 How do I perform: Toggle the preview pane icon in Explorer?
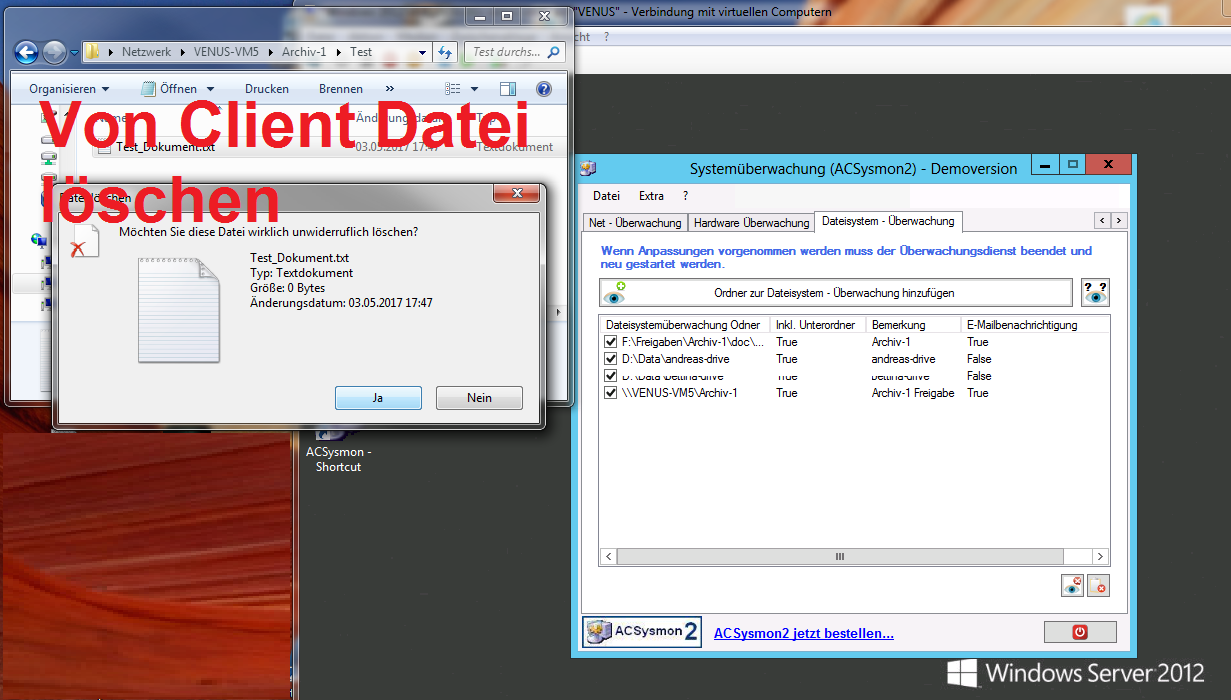tap(507, 89)
